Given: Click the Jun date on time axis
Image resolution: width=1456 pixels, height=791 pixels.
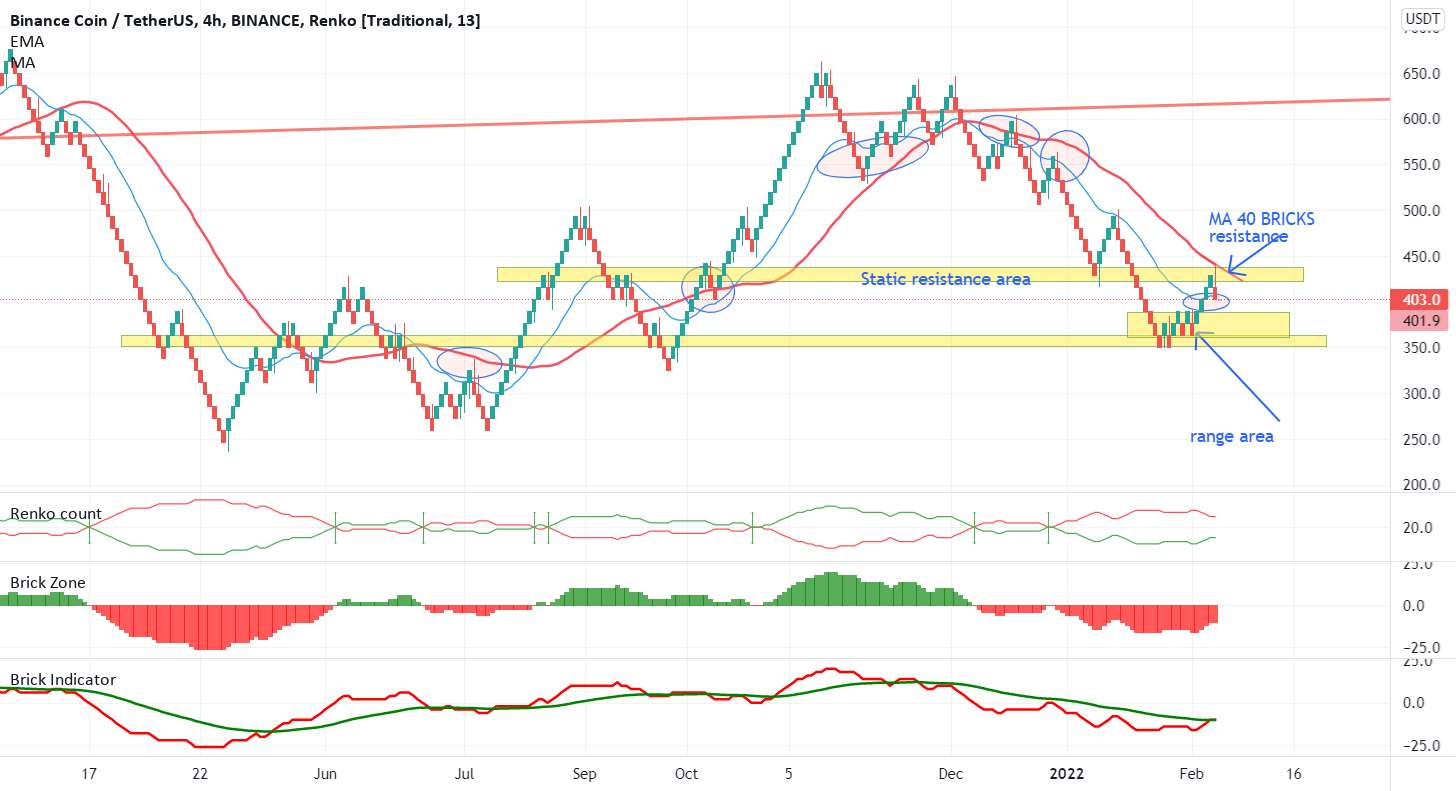Looking at the screenshot, I should point(324,774).
